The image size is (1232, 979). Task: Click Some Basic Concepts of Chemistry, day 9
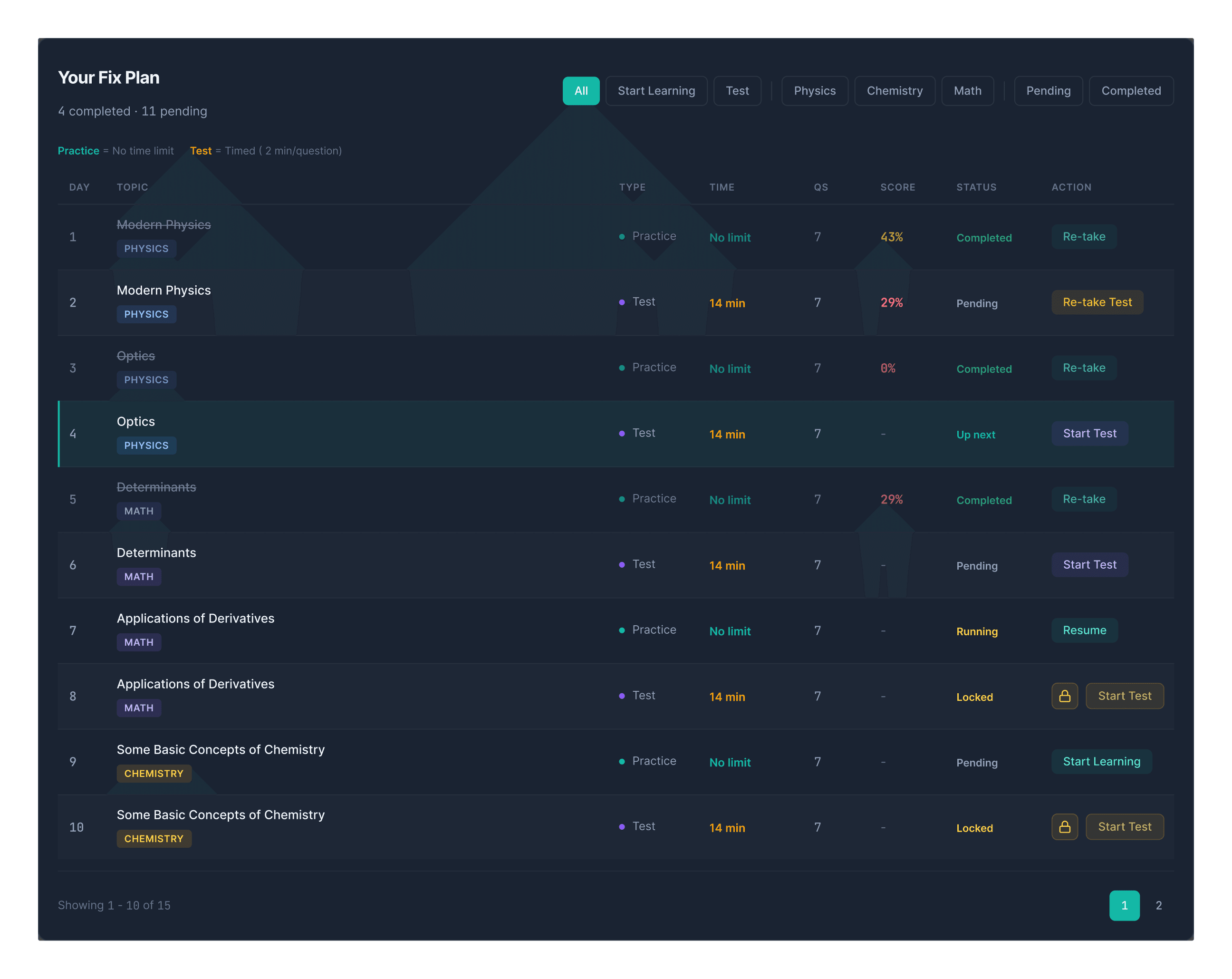click(221, 749)
